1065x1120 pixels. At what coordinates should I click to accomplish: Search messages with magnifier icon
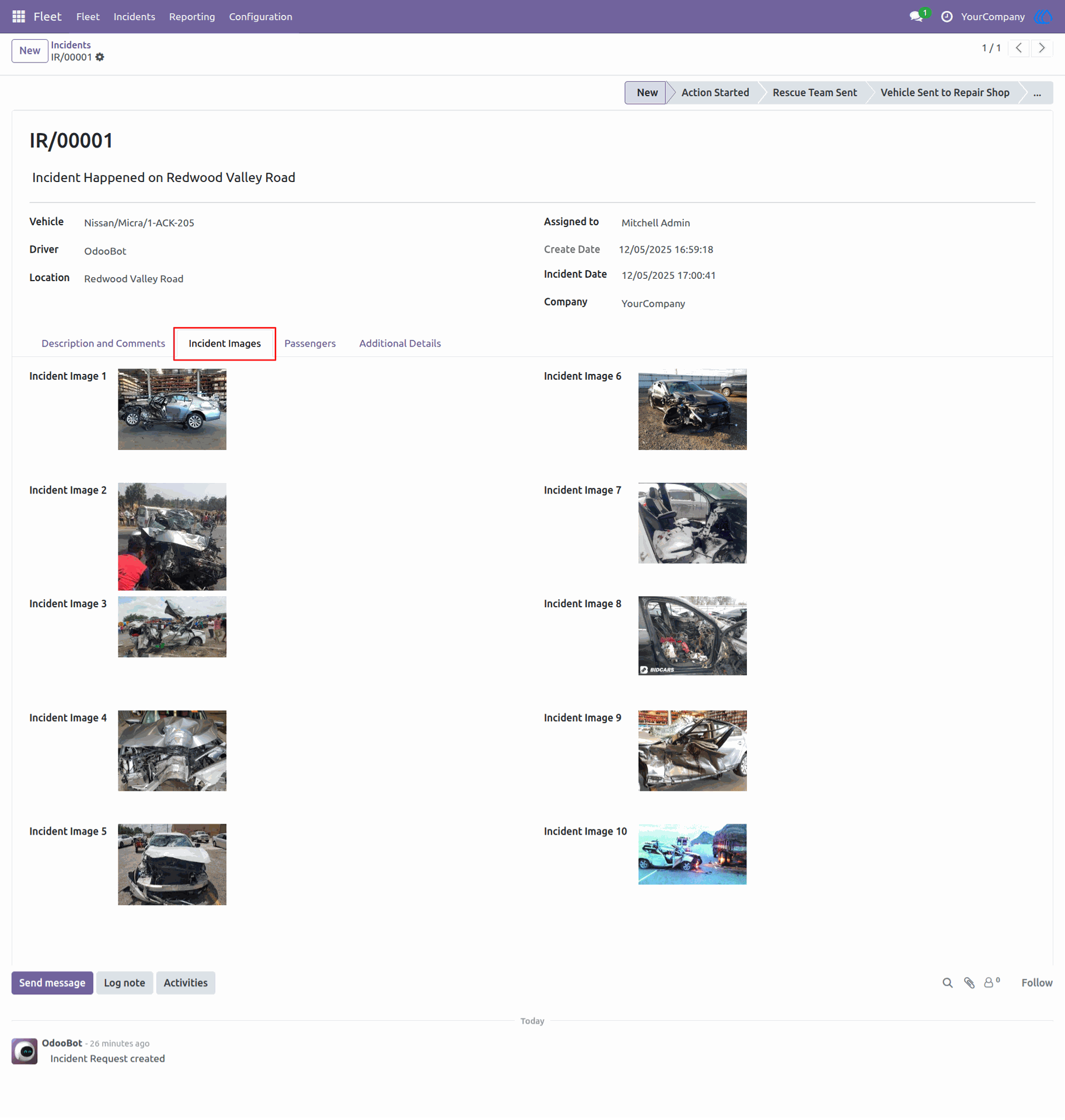947,983
